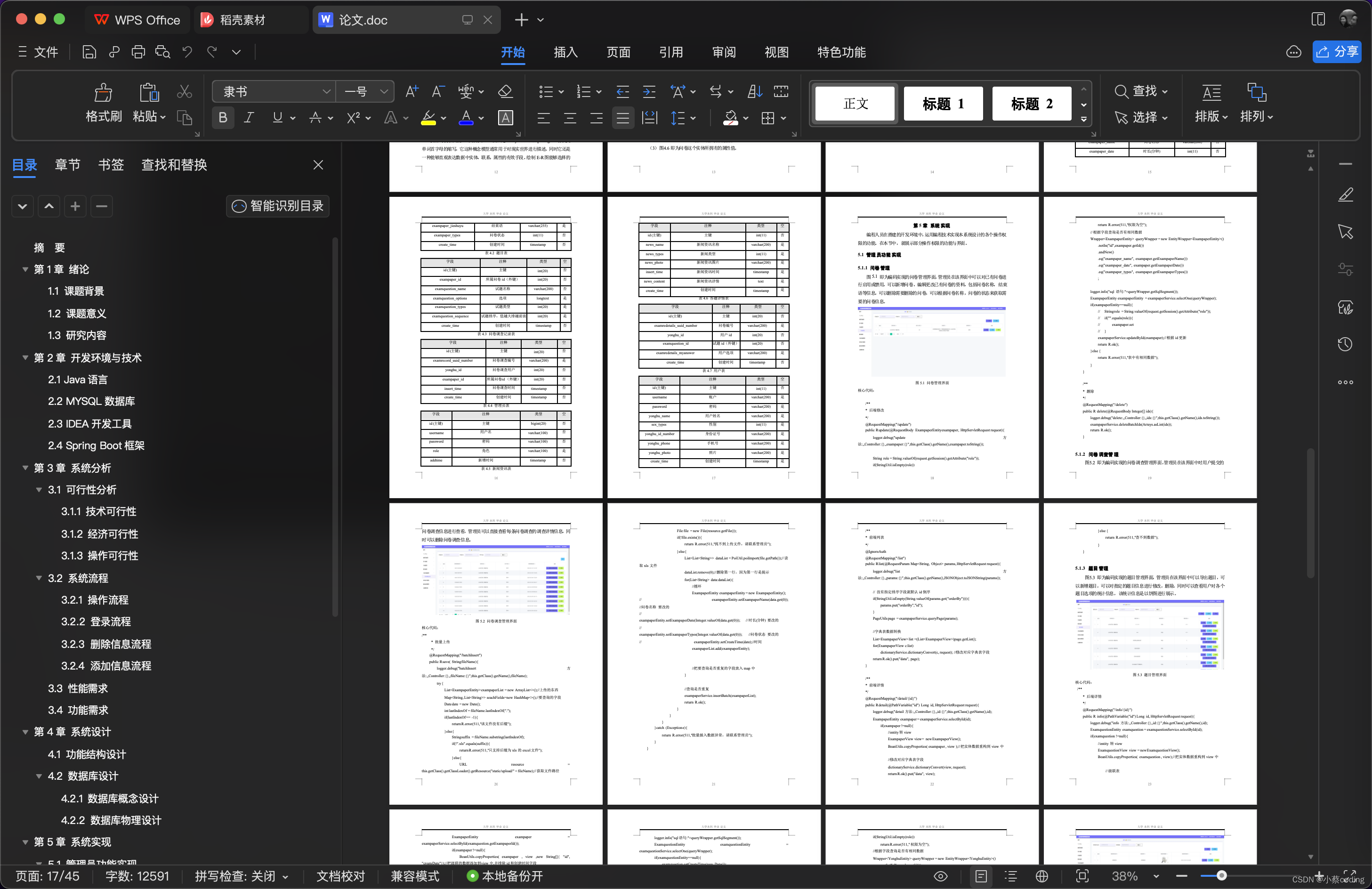Viewport: 1372px width, 889px height.
Task: Click the Undo arrow icon
Action: coord(187,52)
